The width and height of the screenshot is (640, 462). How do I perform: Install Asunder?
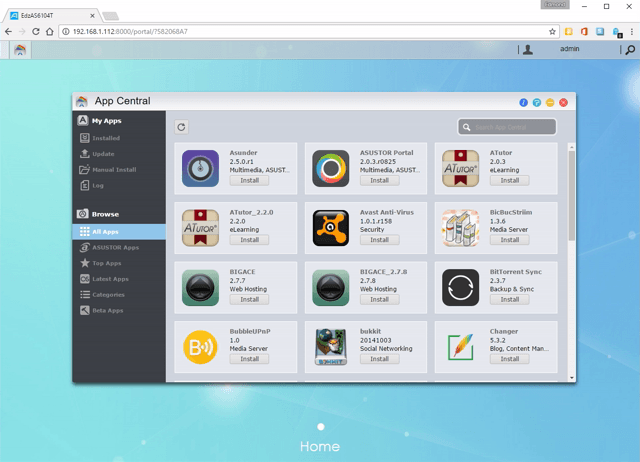tap(249, 180)
